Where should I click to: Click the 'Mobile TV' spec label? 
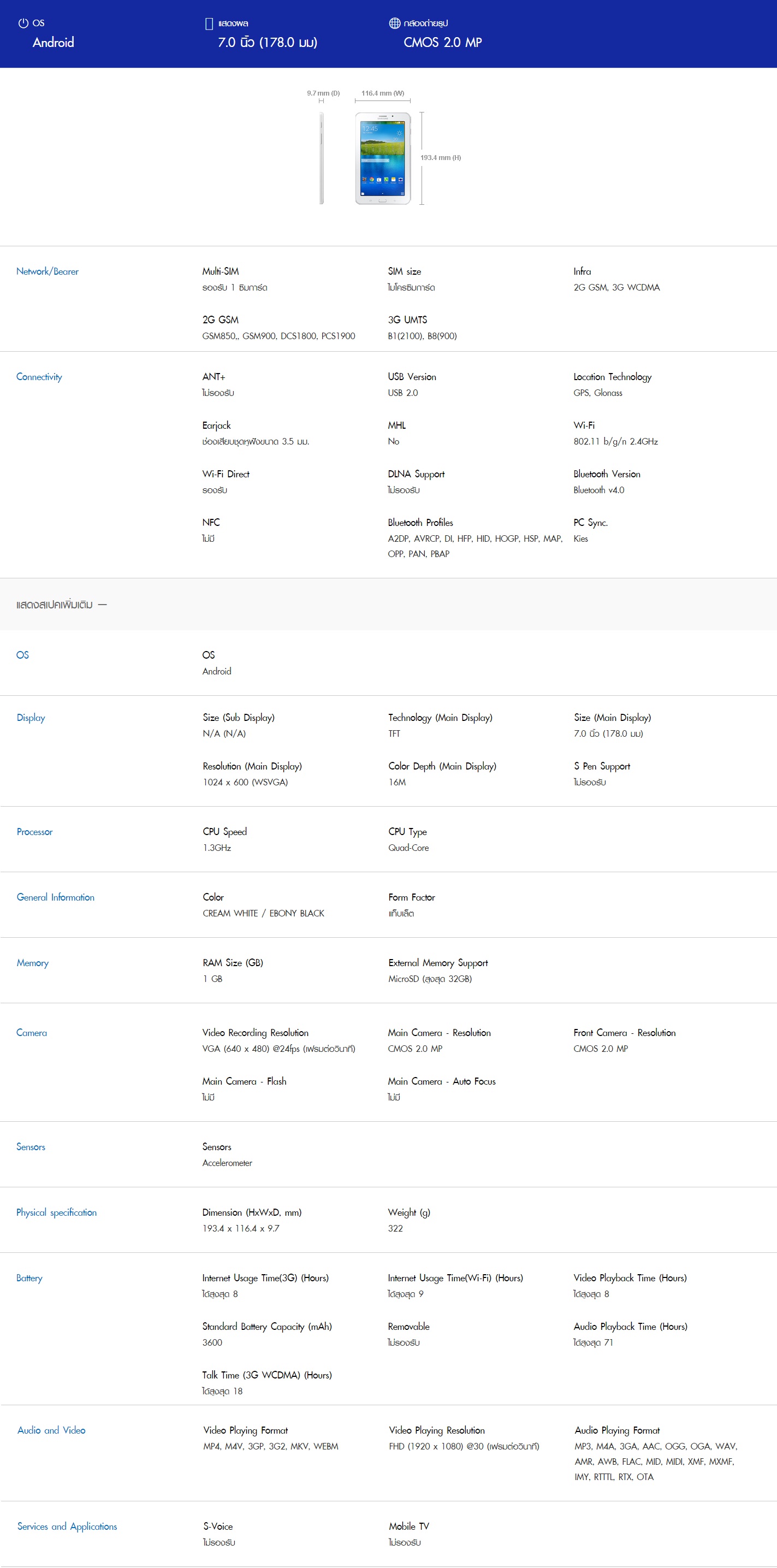[409, 1526]
